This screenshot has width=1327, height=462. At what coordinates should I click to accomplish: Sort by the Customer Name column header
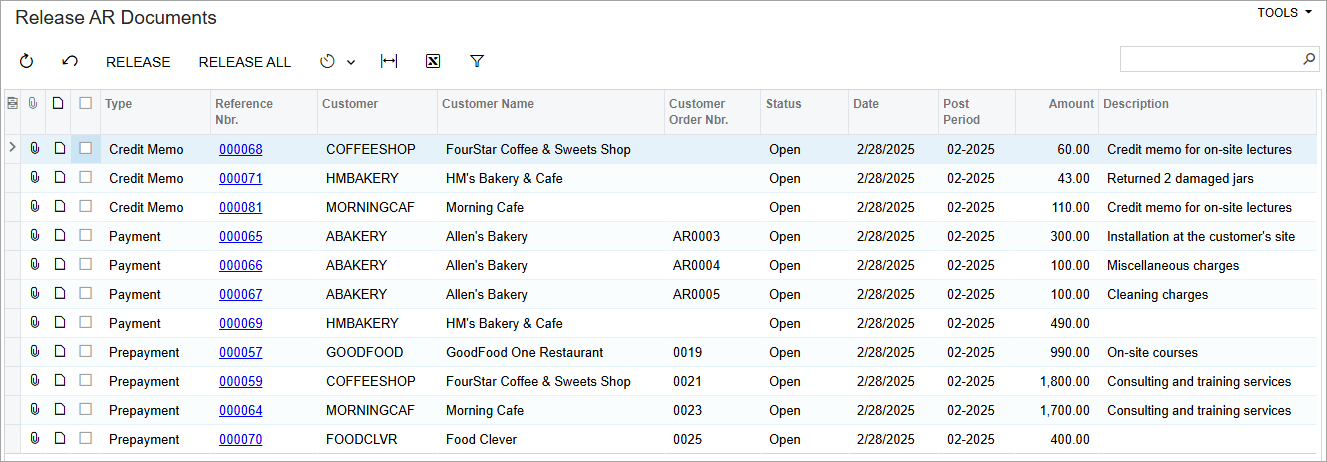[488, 104]
